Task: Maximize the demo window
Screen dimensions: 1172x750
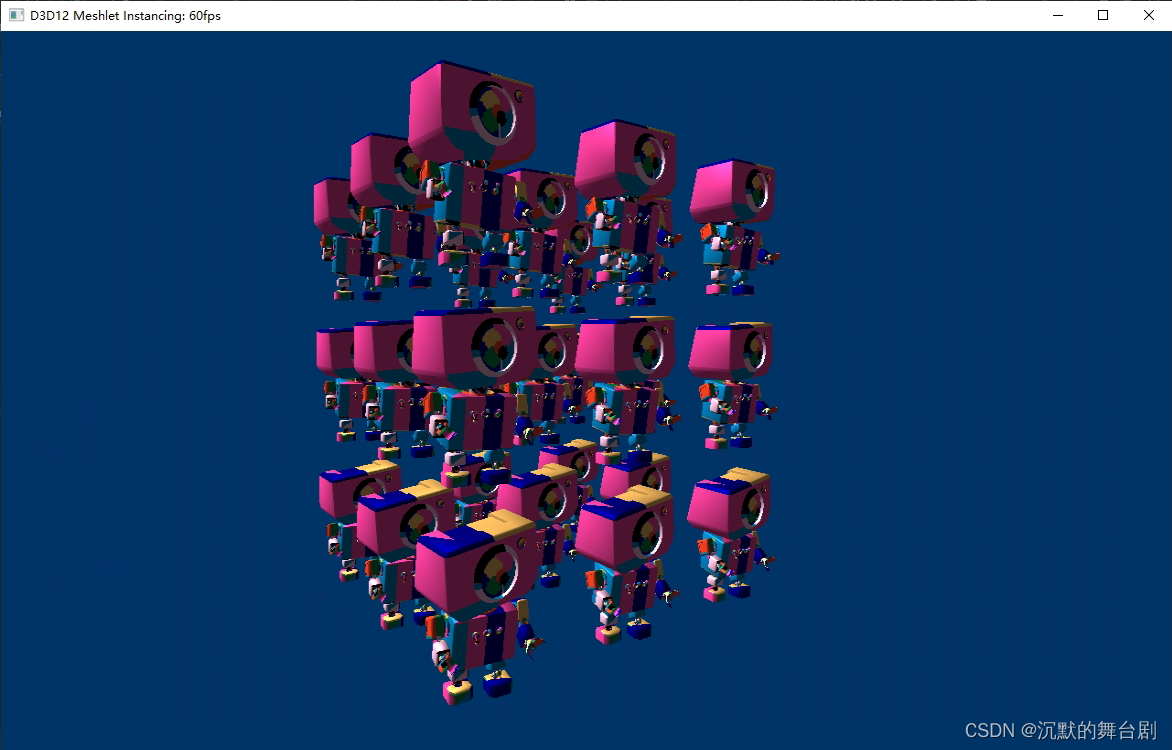Action: (1102, 15)
